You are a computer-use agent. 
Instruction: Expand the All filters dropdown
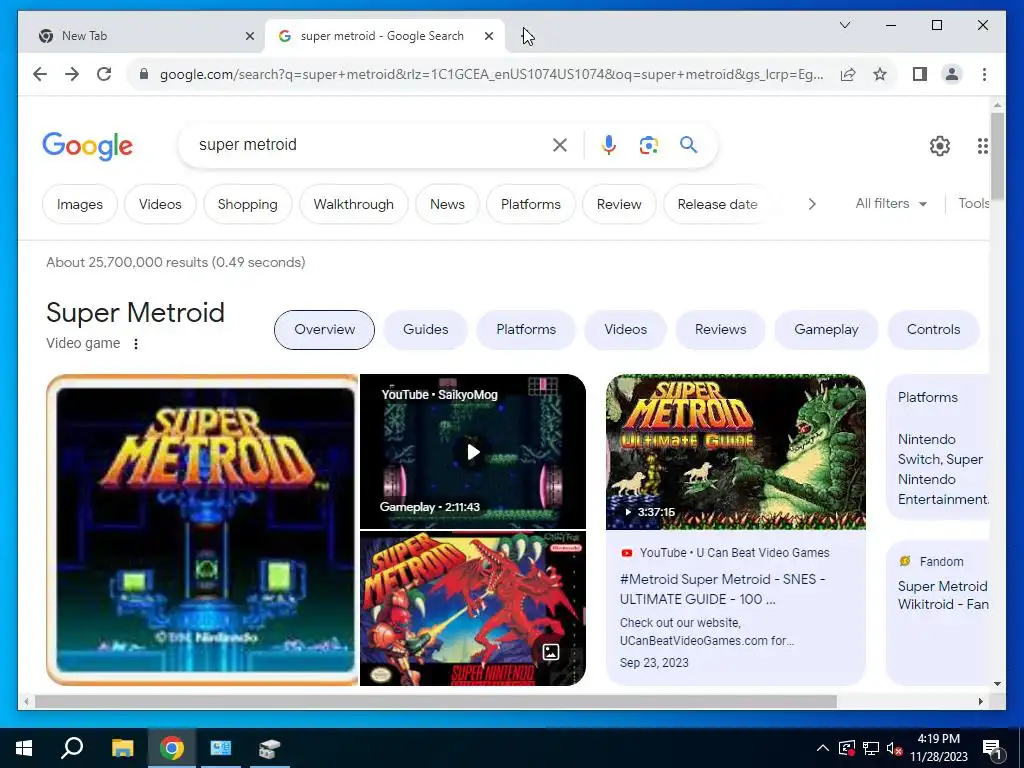891,204
